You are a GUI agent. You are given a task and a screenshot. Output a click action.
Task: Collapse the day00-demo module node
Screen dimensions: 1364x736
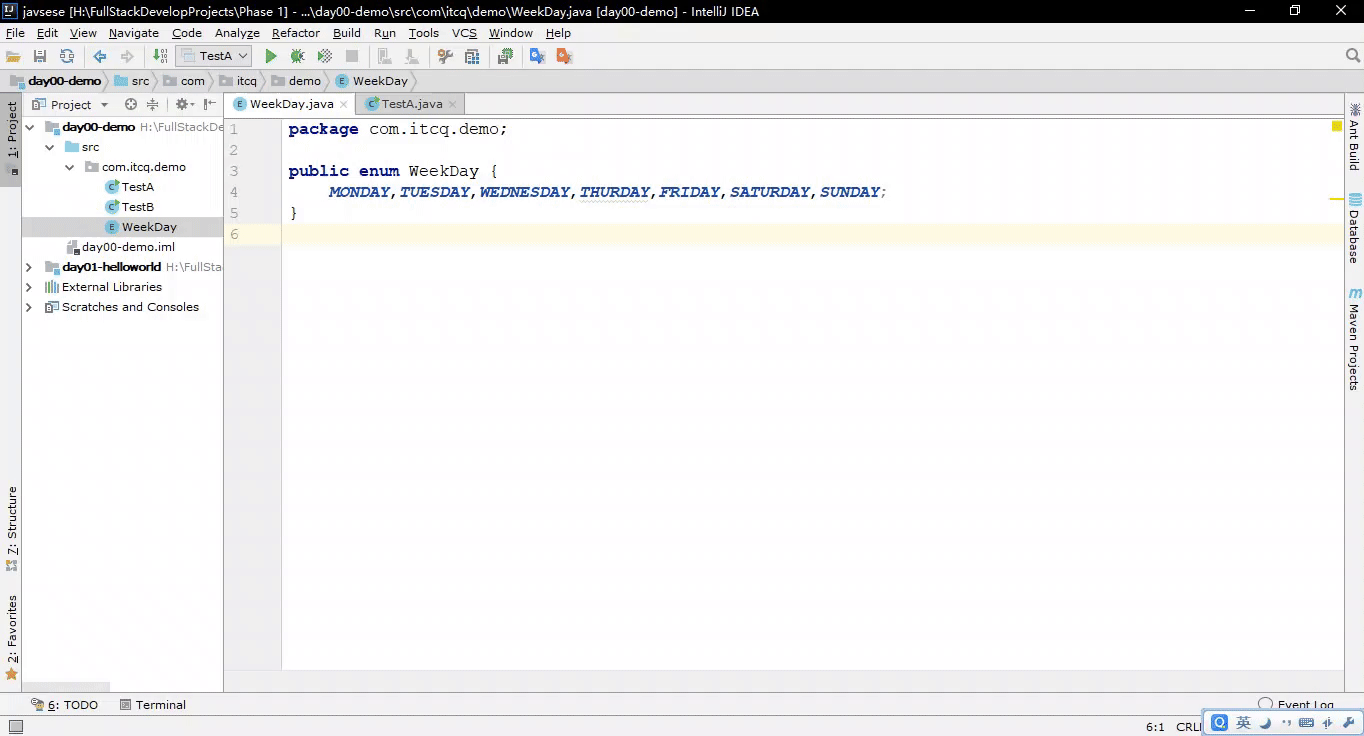[29, 127]
